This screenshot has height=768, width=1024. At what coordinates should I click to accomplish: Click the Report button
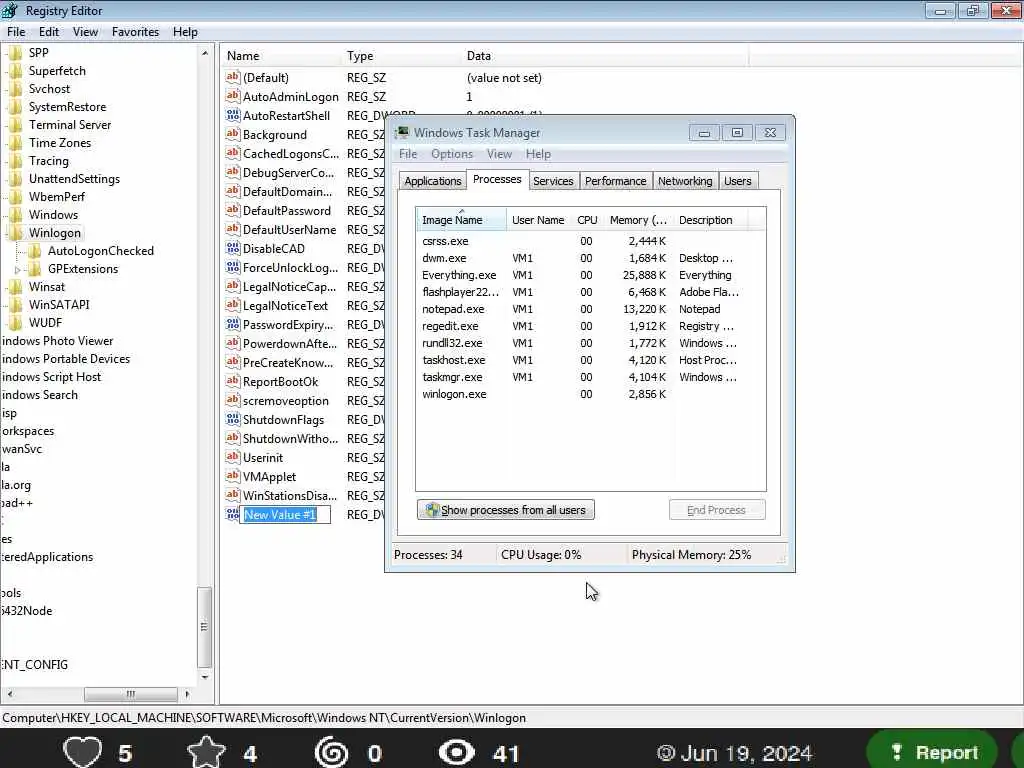point(933,752)
